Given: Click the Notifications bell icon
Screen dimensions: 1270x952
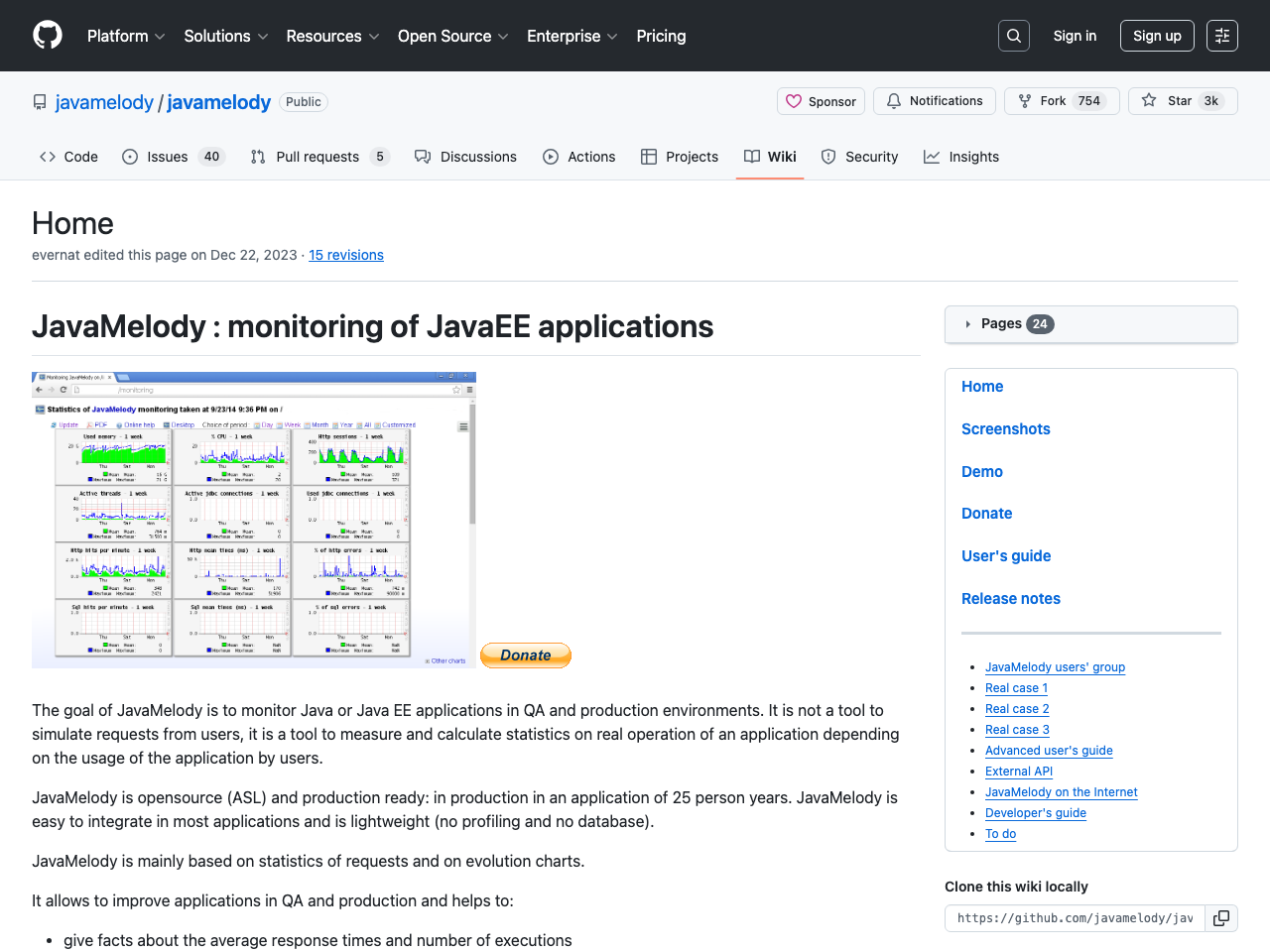Looking at the screenshot, I should pos(894,100).
